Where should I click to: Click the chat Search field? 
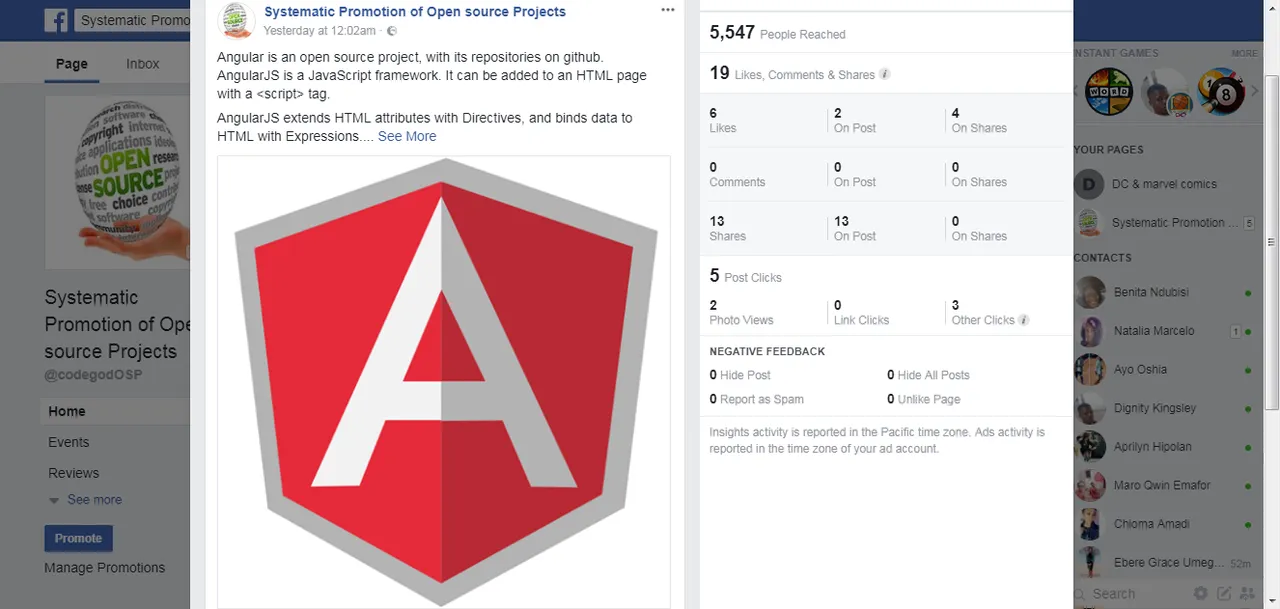1131,594
